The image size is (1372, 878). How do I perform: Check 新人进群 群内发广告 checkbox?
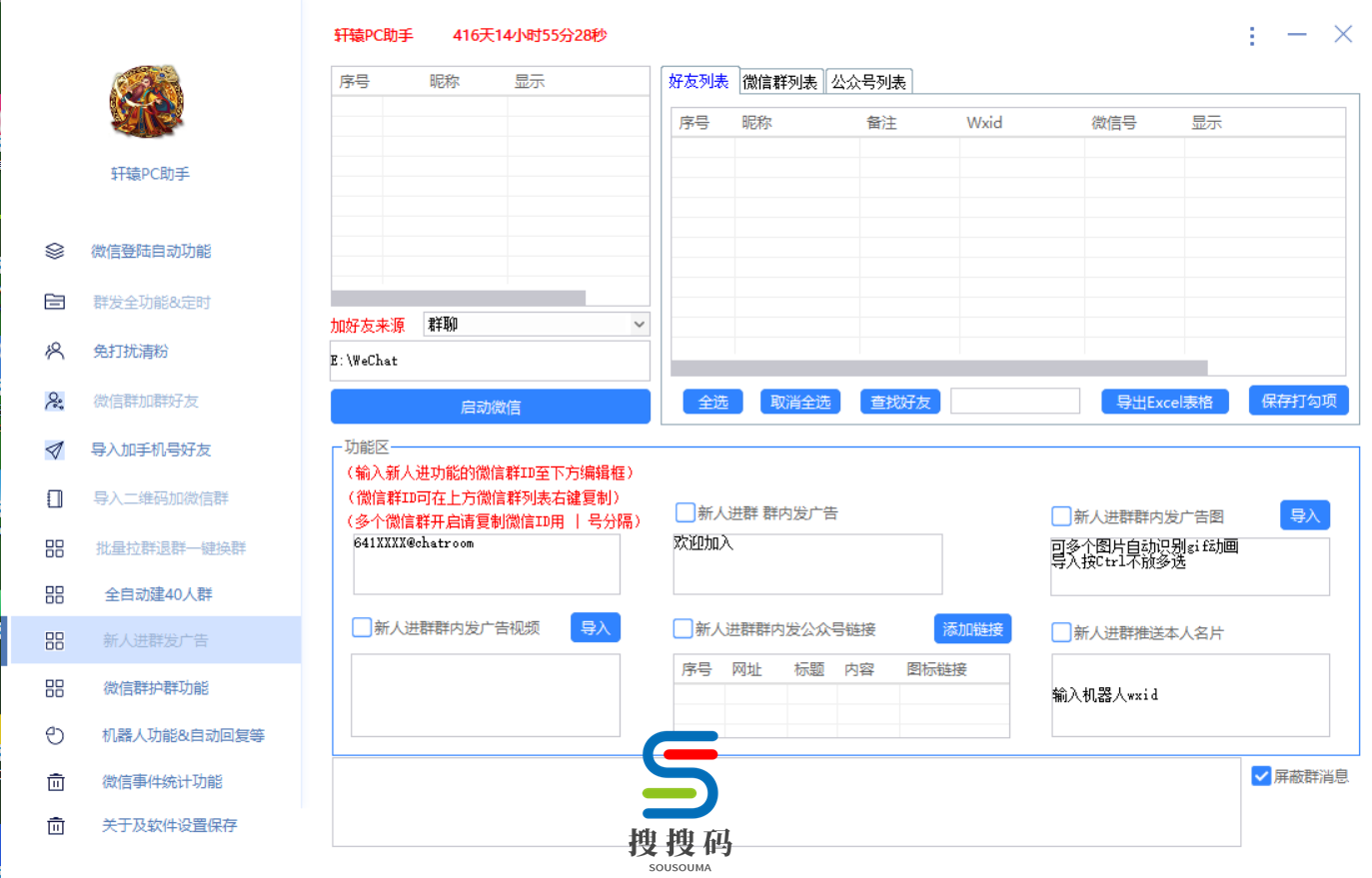[x=686, y=512]
